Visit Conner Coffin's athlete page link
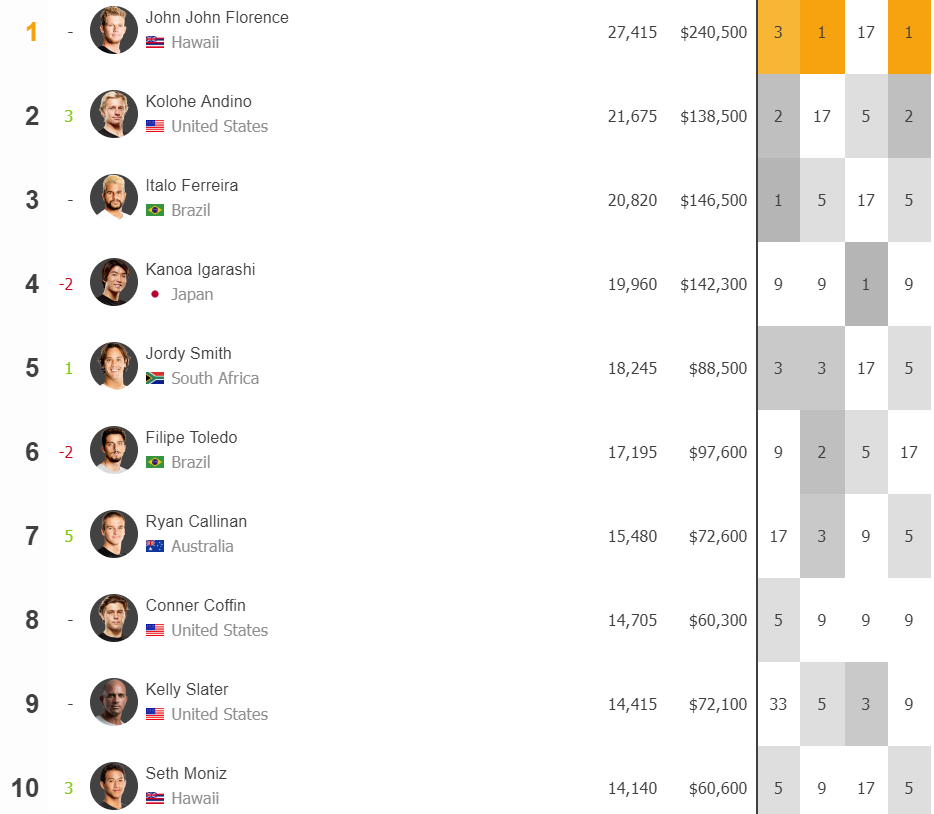934x814 pixels. pos(195,606)
